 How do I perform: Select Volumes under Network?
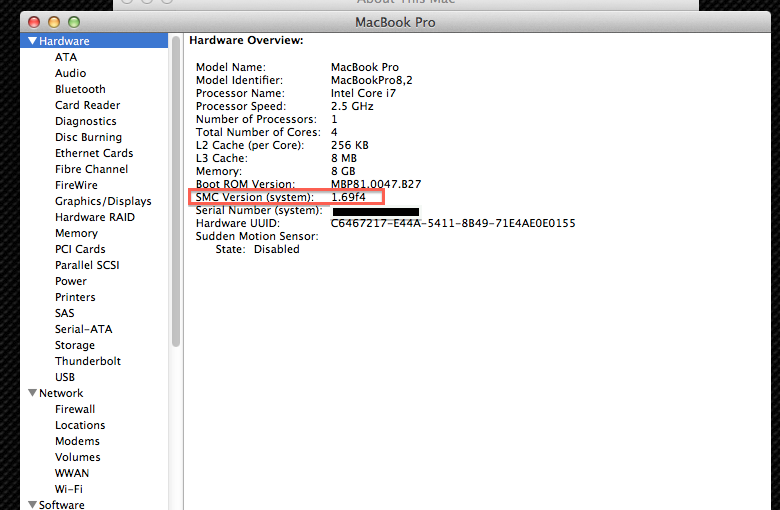(x=78, y=457)
